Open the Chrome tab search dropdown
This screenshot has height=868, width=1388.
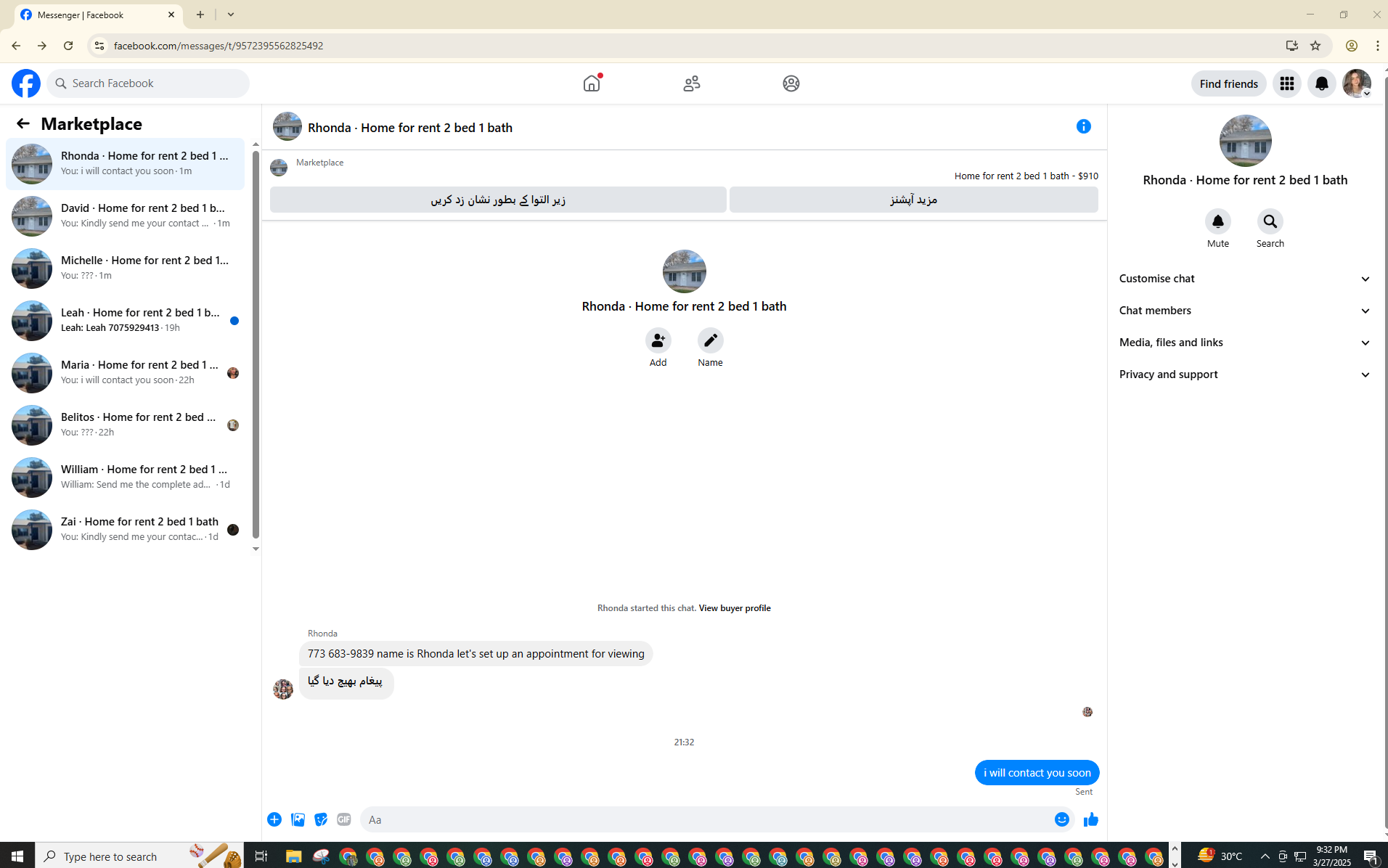[231, 15]
